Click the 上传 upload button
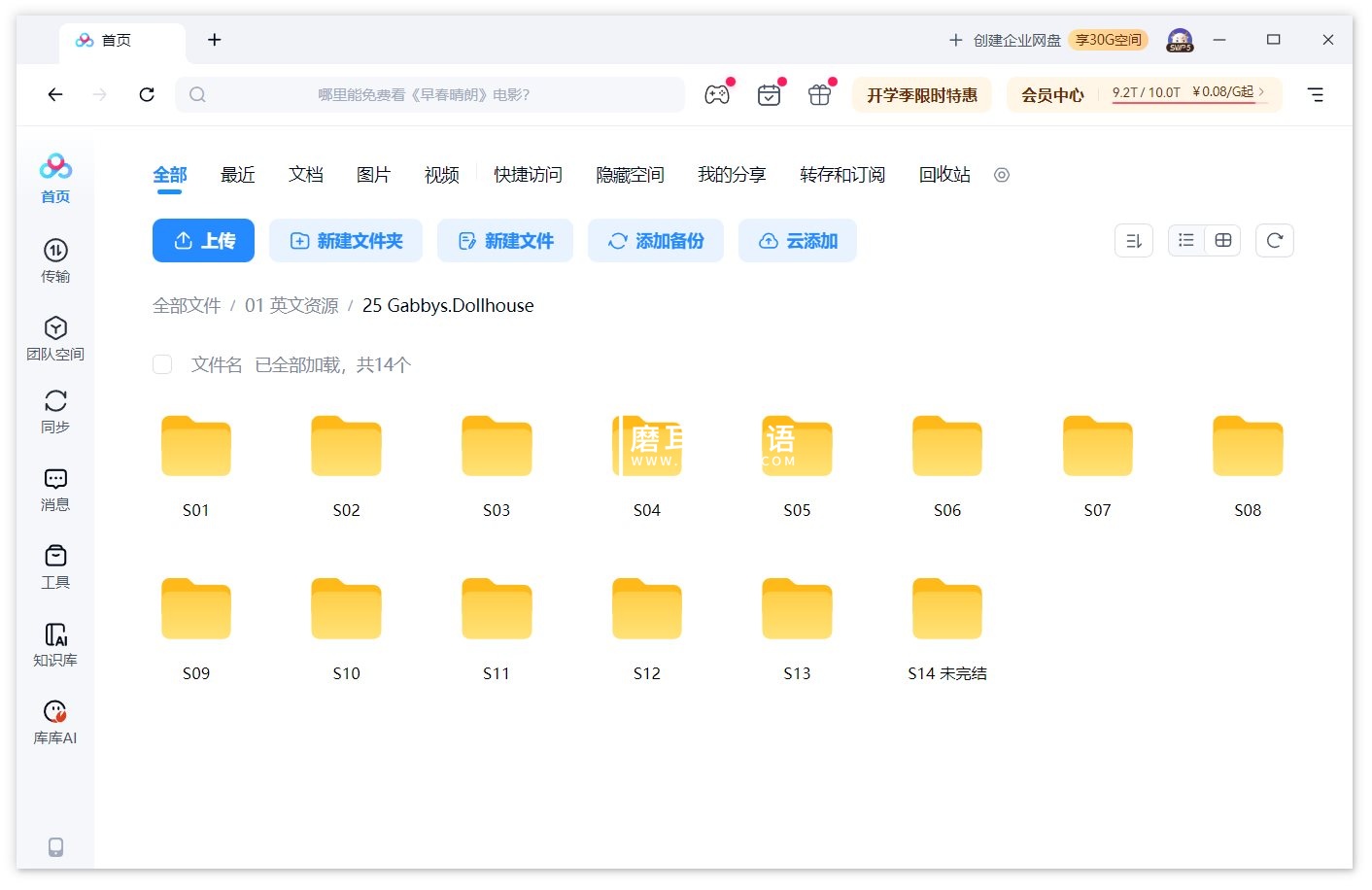The image size is (1372, 890). click(x=203, y=241)
